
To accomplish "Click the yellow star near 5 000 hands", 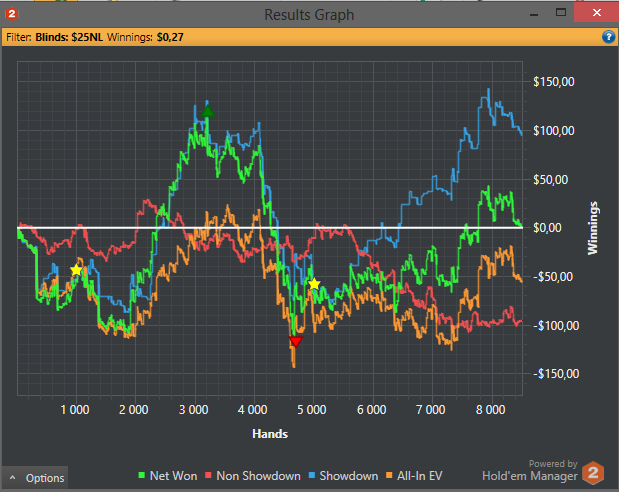I will [314, 284].
